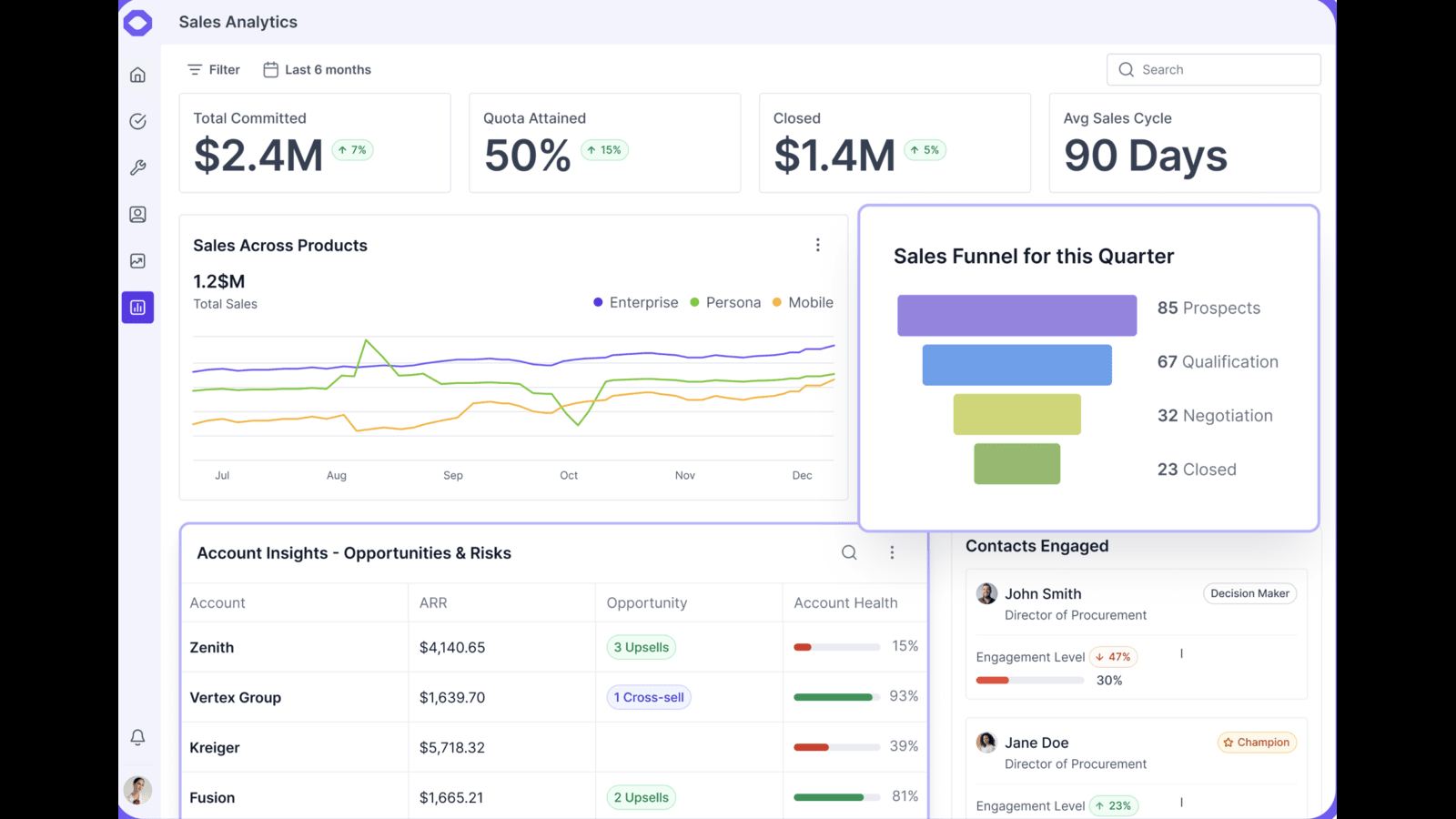This screenshot has width=1456, height=819.
Task: Open Account Insights three-dot menu
Action: tap(892, 552)
